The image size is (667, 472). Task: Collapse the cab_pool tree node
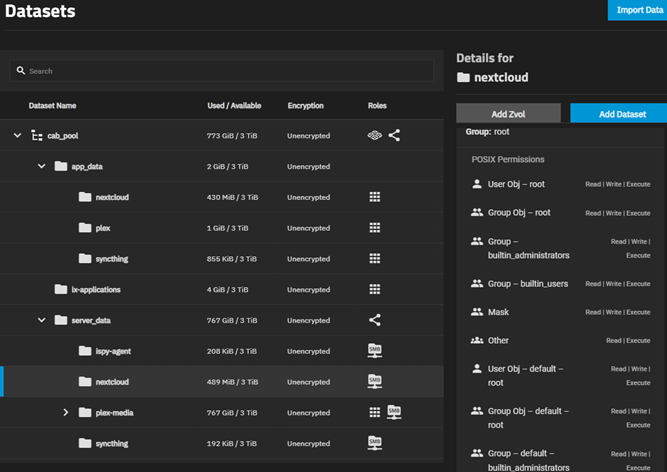tap(17, 136)
